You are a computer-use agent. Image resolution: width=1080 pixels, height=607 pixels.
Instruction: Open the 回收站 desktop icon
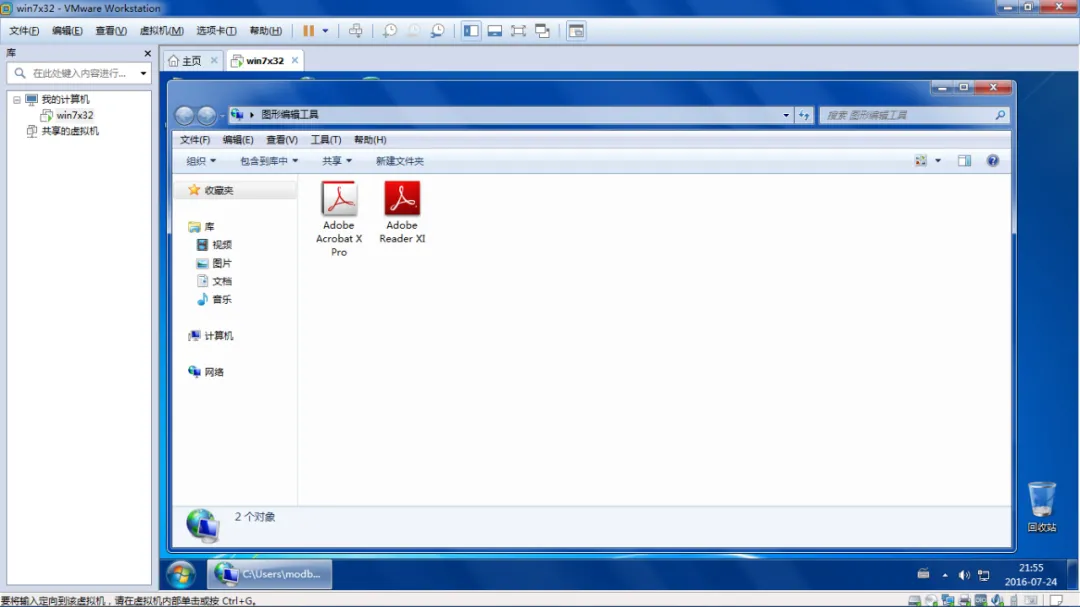(1041, 507)
